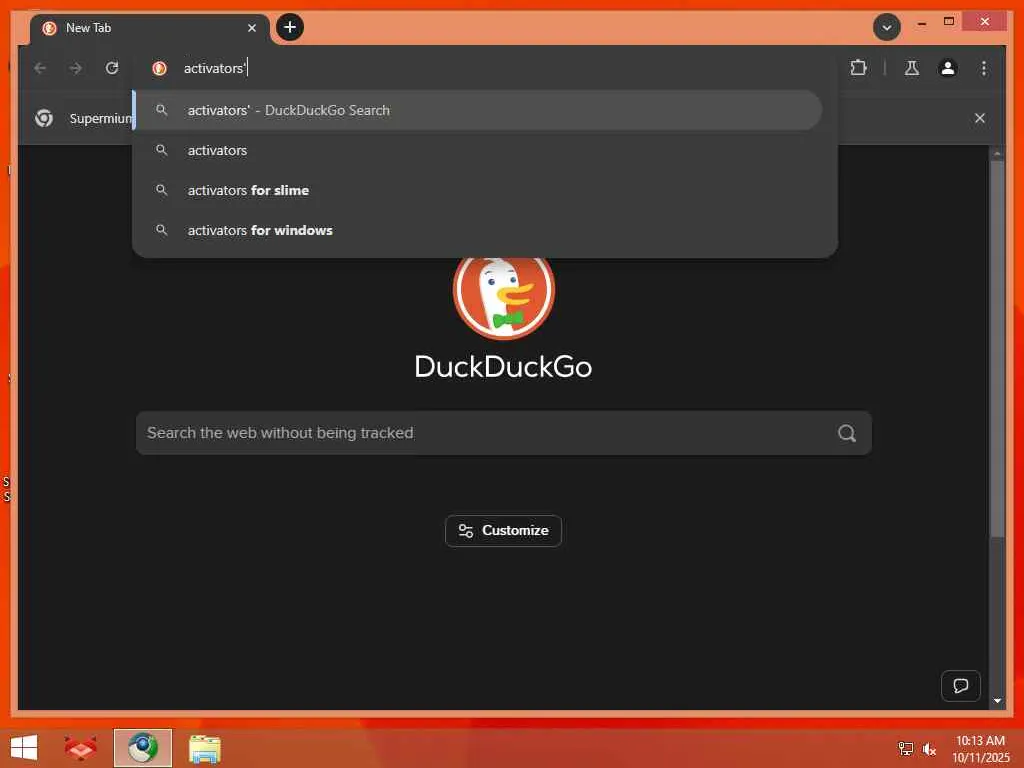Click the network tray icon
The width and height of the screenshot is (1024, 768).
(x=905, y=749)
